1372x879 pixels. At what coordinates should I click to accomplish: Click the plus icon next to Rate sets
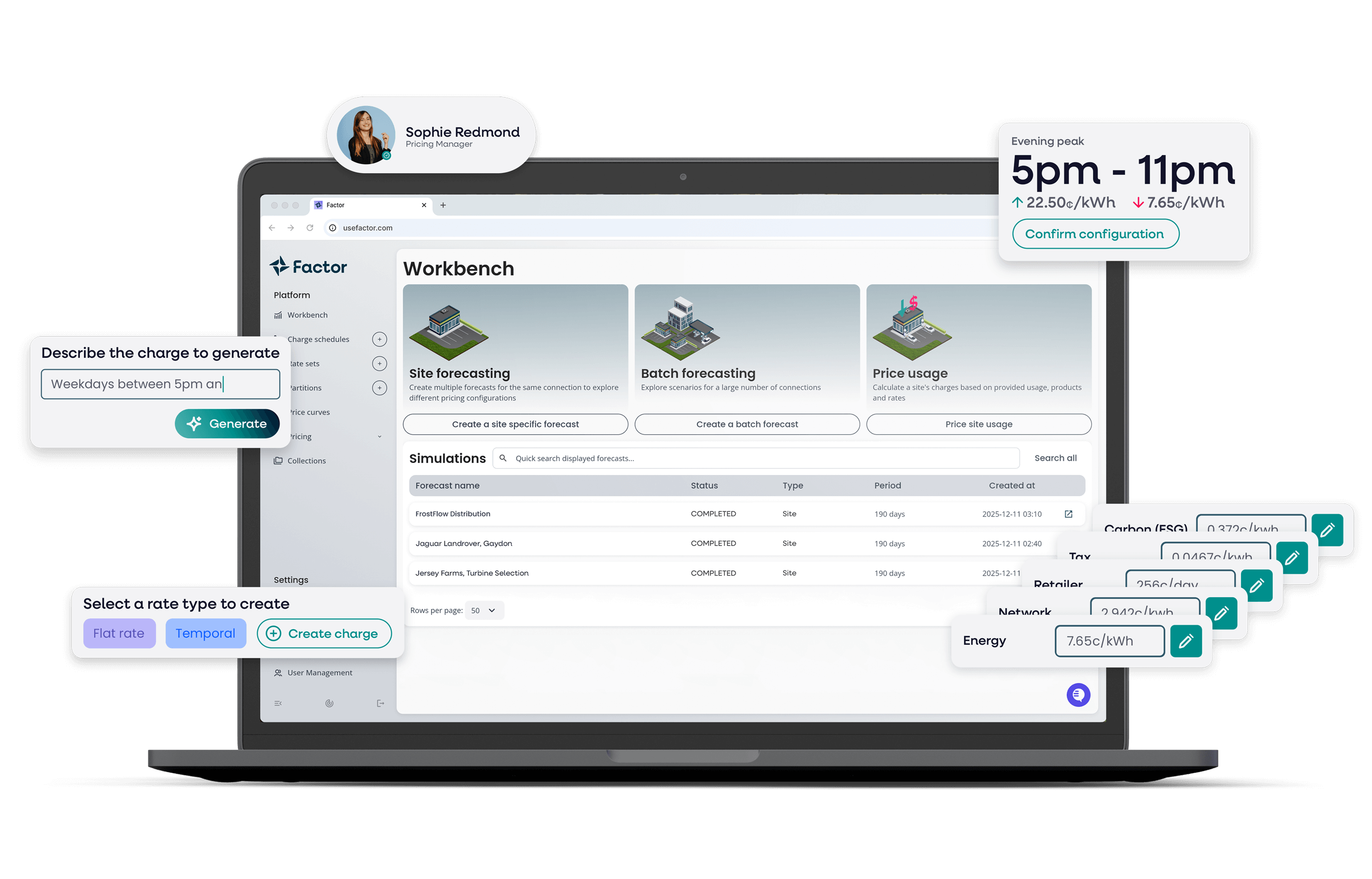pos(380,363)
